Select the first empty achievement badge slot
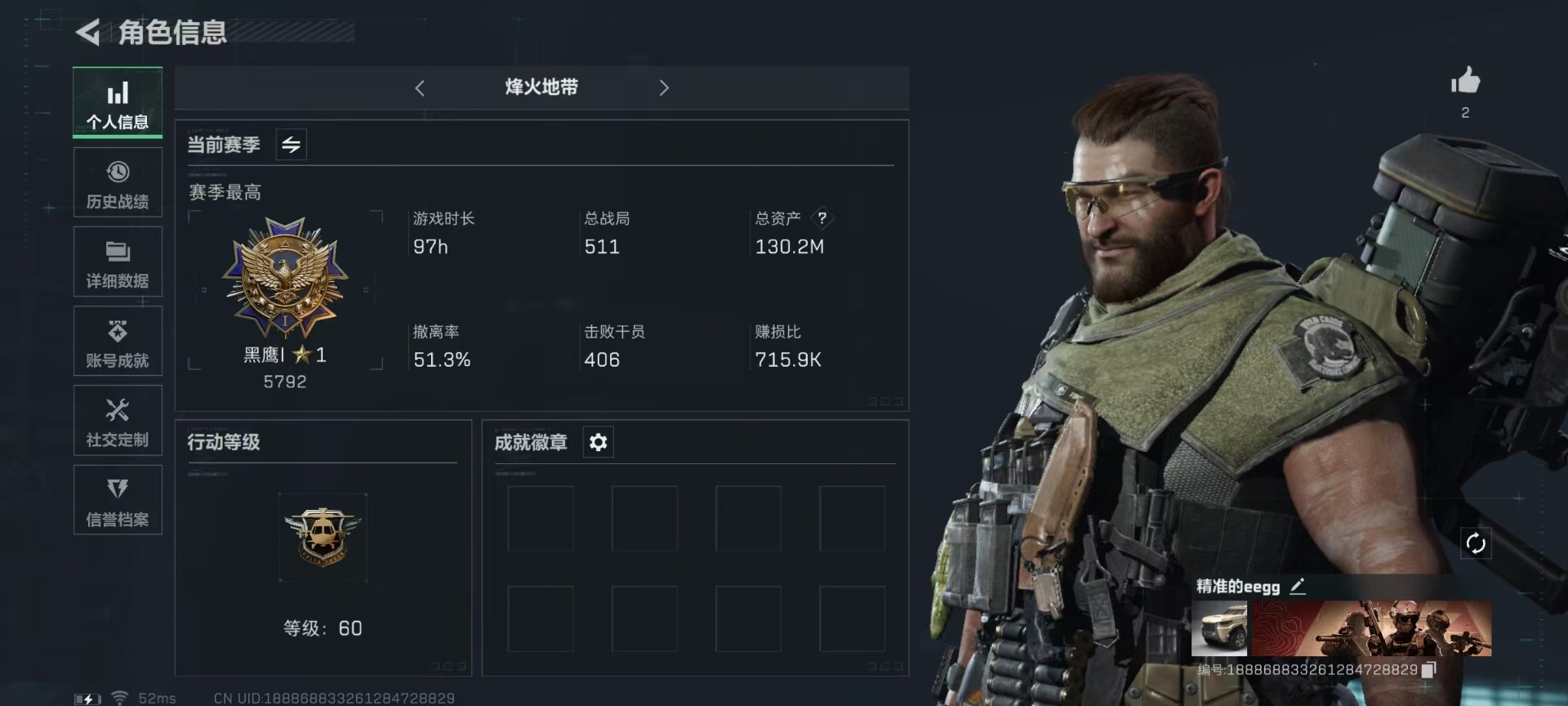The image size is (1568, 706). tap(541, 519)
